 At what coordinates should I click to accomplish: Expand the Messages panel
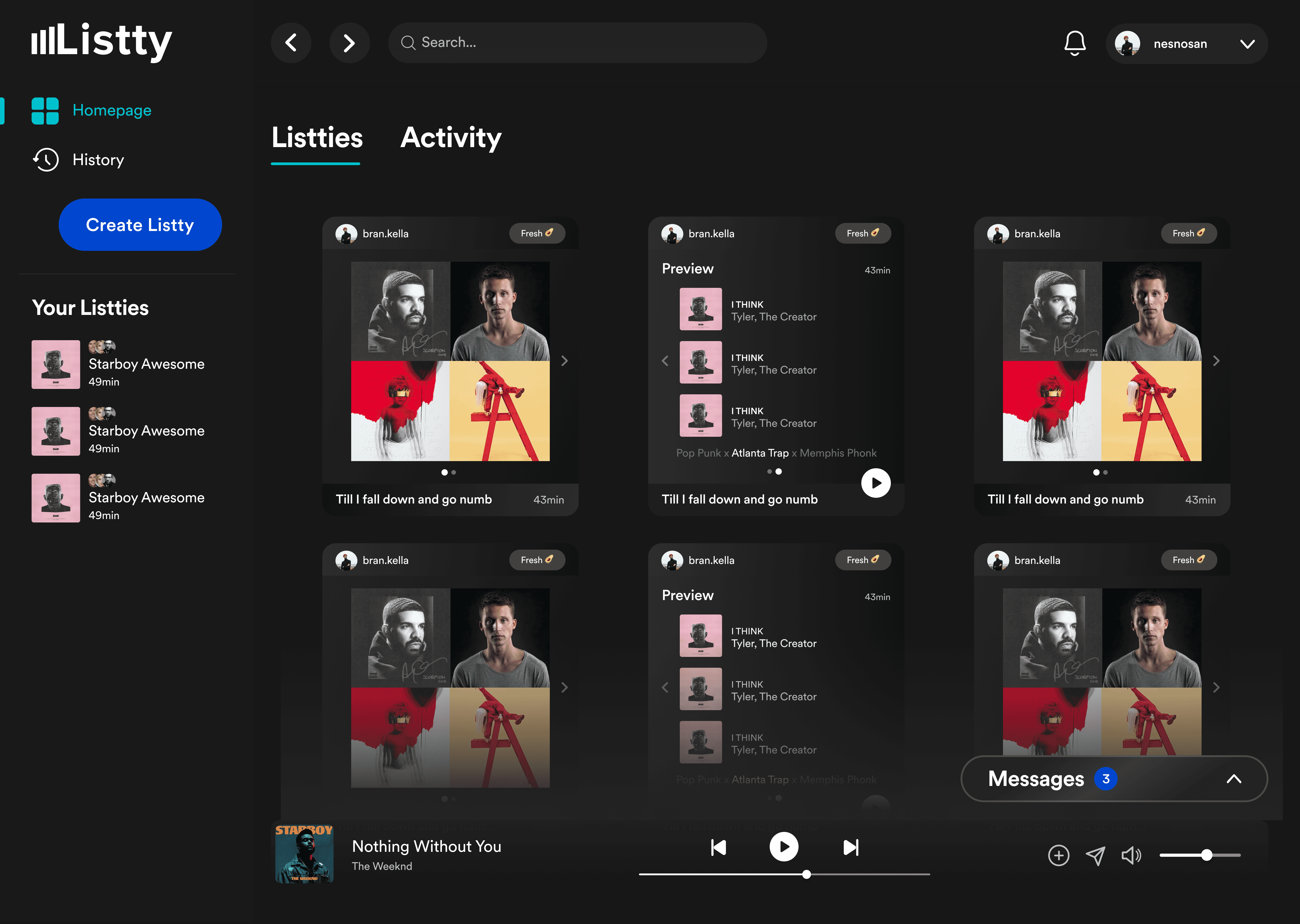pos(1233,779)
